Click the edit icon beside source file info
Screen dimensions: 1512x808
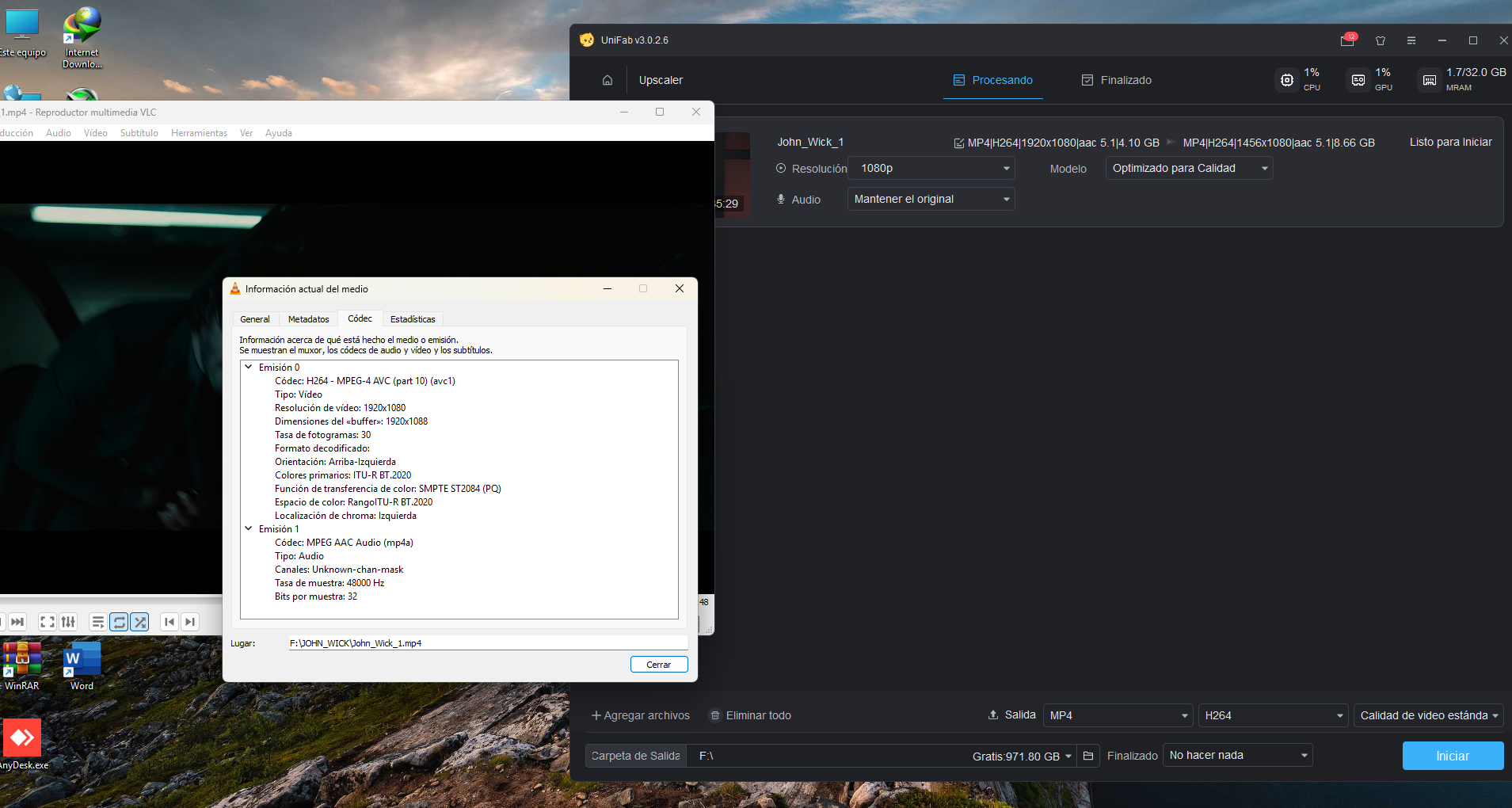pos(959,143)
